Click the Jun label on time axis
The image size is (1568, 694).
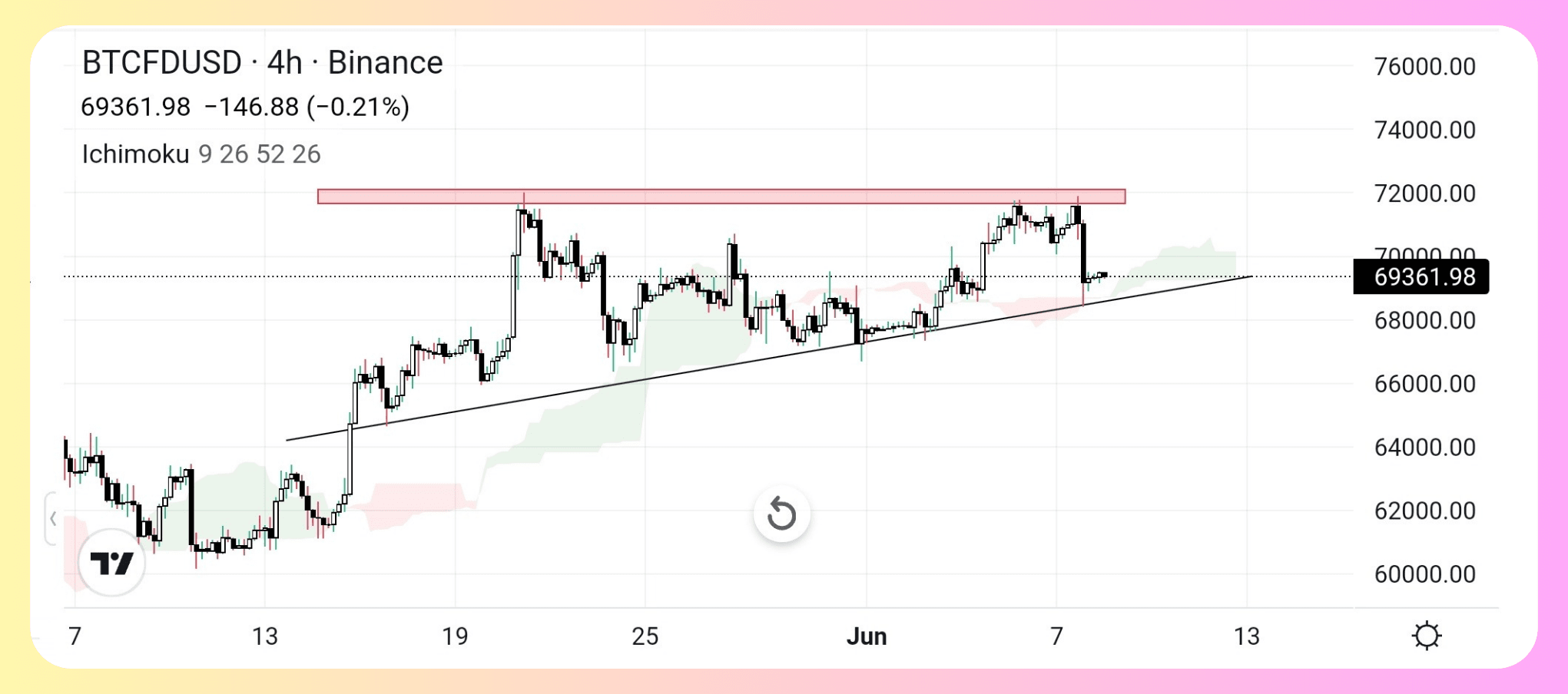click(x=867, y=636)
